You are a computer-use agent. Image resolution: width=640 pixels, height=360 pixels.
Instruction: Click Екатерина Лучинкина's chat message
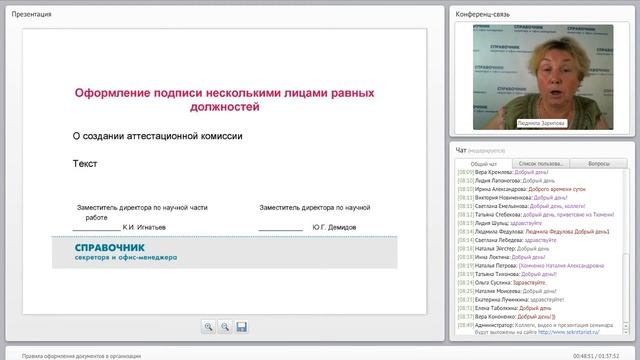tap(511, 300)
